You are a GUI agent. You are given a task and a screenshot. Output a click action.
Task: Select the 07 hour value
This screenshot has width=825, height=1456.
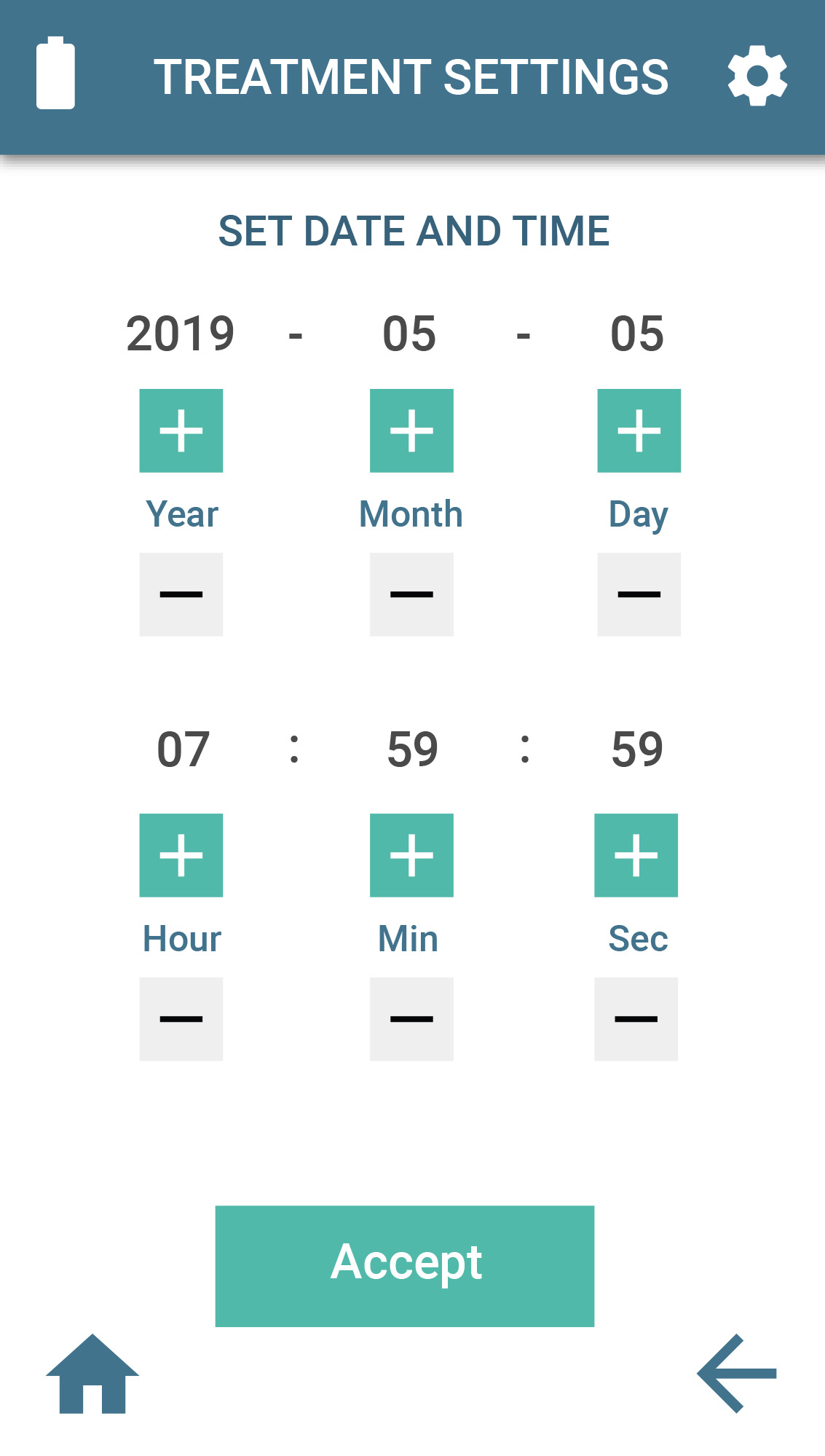183,749
